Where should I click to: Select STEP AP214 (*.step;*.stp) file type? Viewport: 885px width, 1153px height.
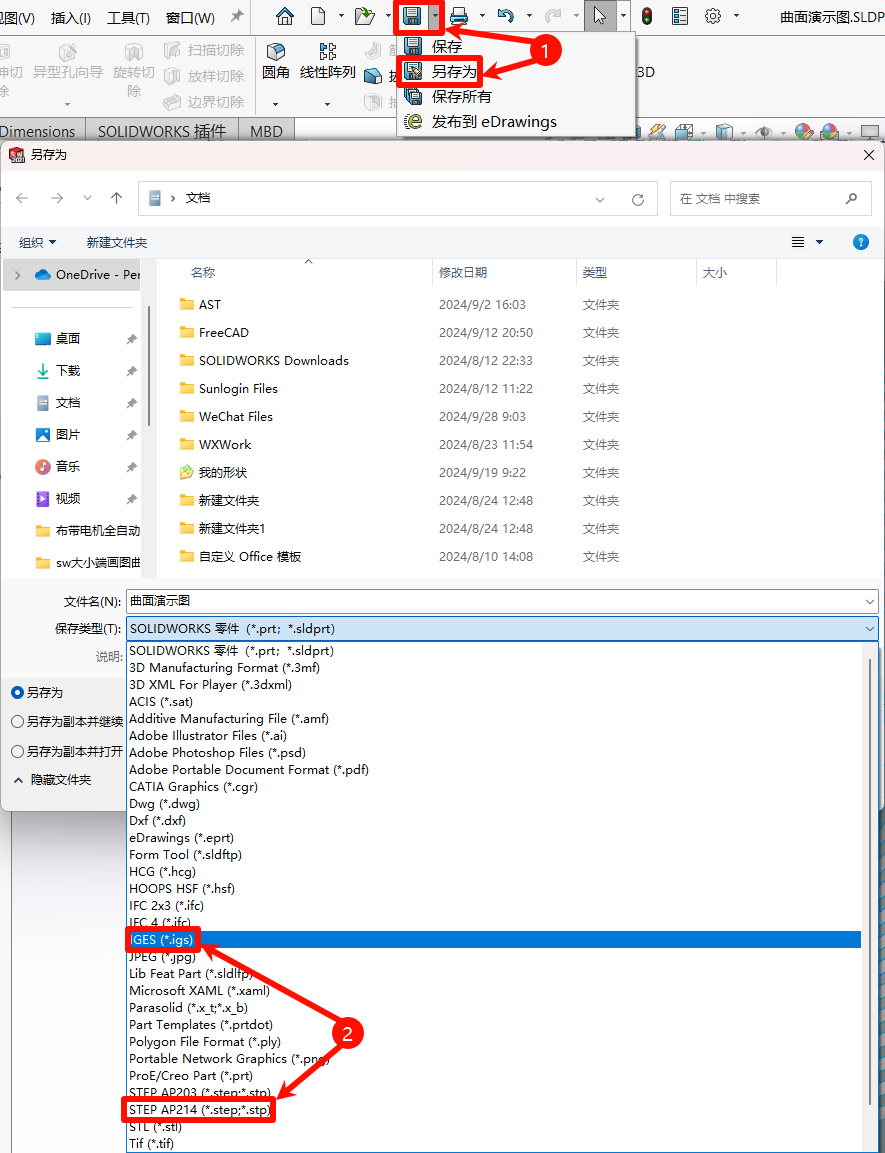(493, 1110)
